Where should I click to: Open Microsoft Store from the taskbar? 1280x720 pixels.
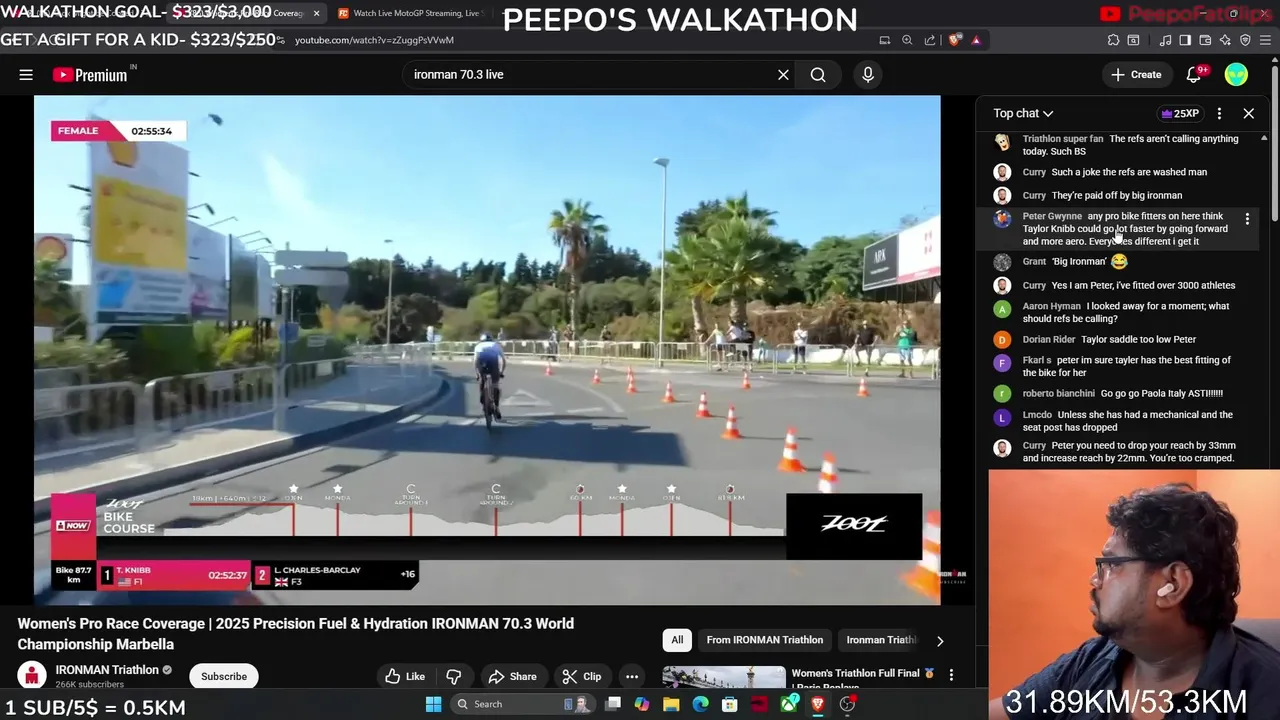730,704
